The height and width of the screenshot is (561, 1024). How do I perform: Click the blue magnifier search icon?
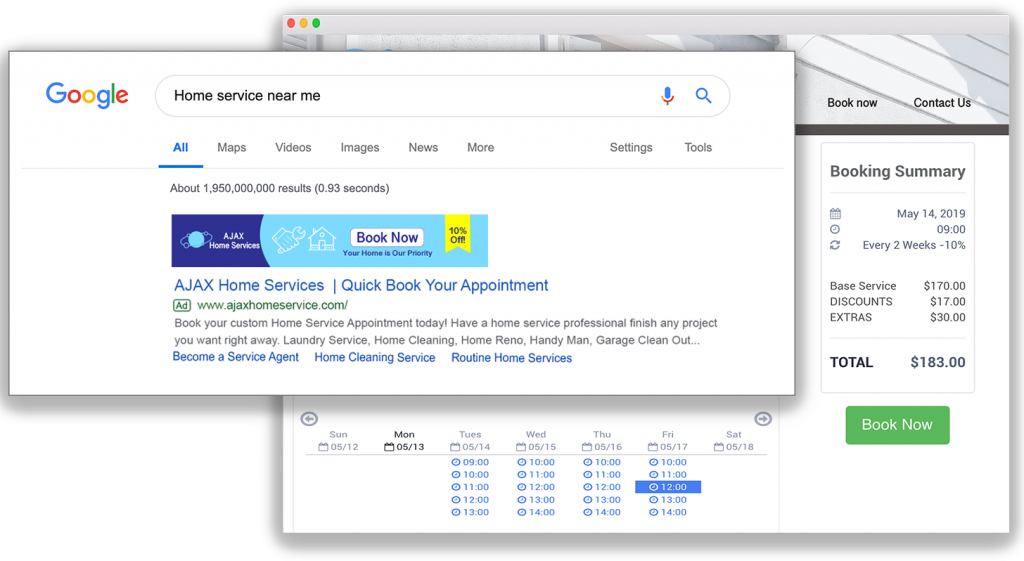(x=703, y=96)
